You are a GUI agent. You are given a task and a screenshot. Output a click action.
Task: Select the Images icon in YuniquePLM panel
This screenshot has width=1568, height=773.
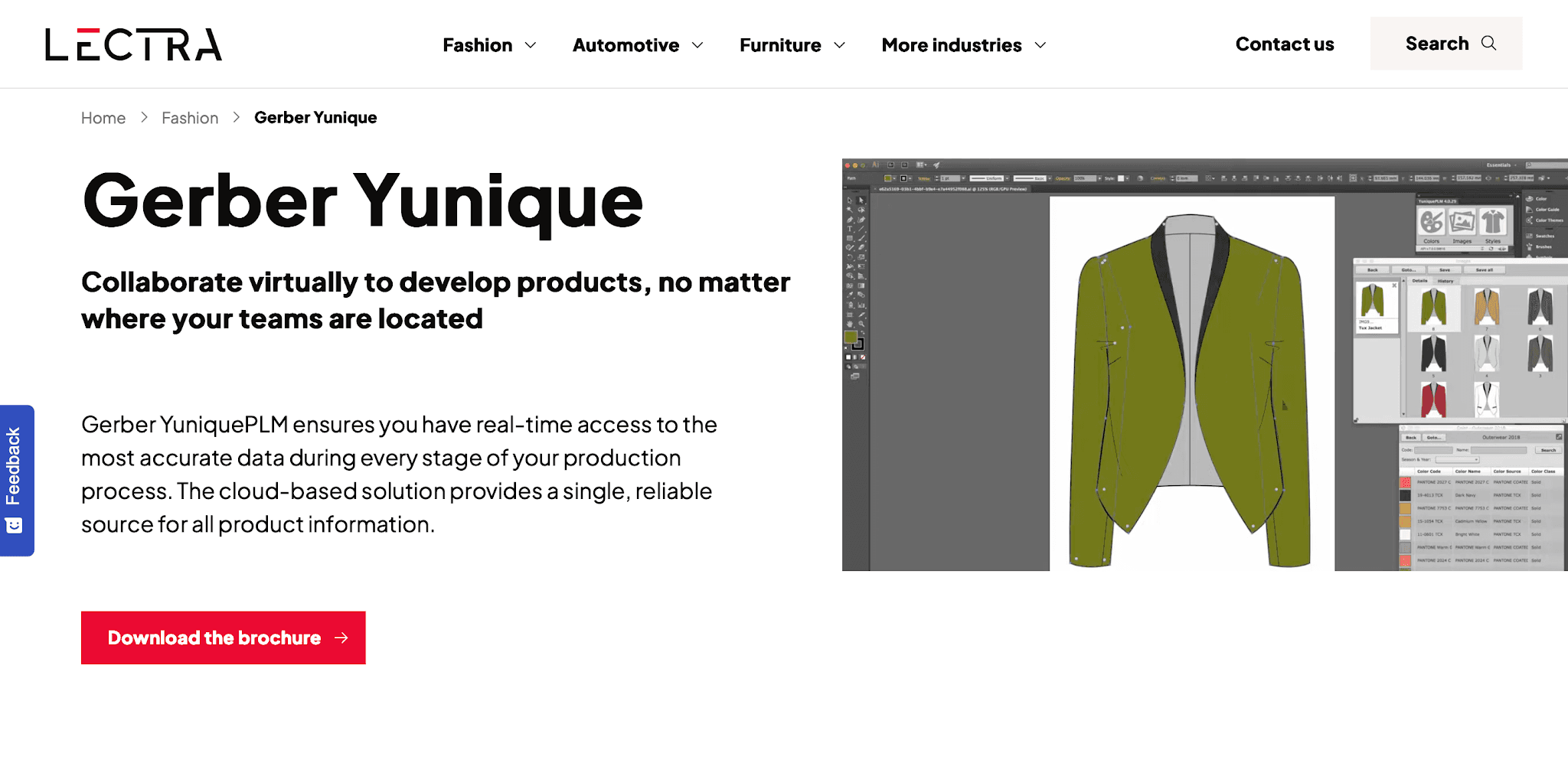1462,223
